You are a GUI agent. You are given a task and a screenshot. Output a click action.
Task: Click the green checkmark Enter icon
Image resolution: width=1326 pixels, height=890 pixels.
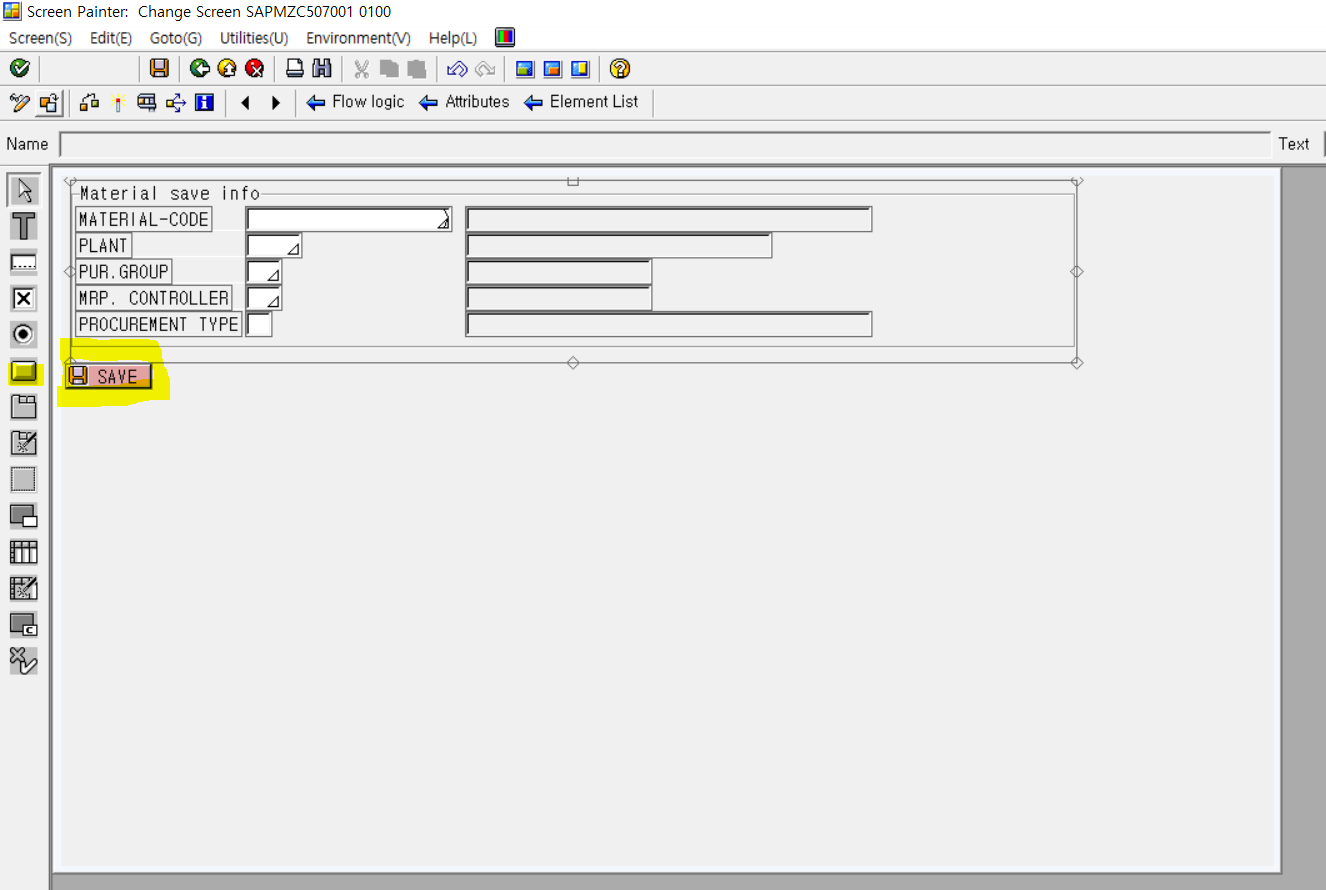tap(19, 68)
